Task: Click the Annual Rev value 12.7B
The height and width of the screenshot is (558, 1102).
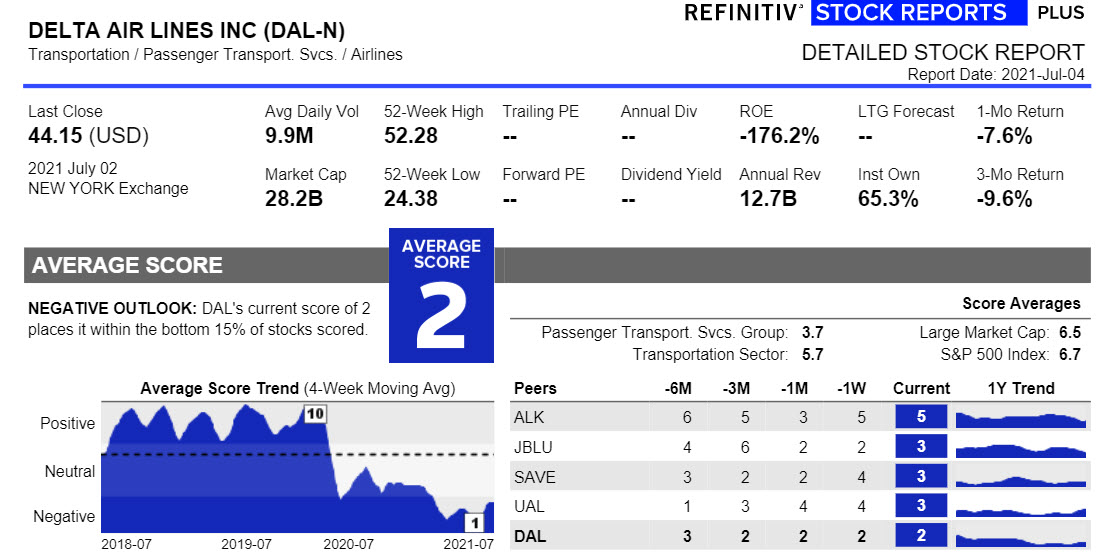Action: click(767, 199)
